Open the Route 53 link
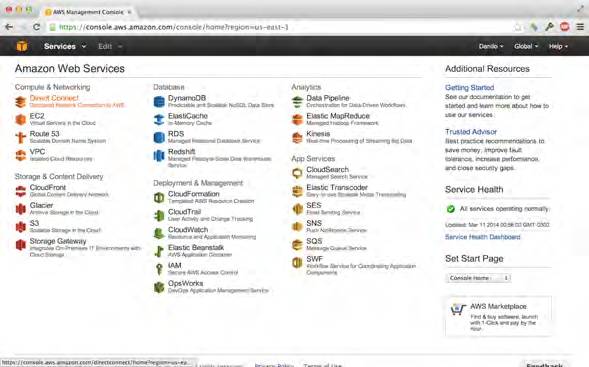The height and width of the screenshot is (367, 589). coord(44,134)
